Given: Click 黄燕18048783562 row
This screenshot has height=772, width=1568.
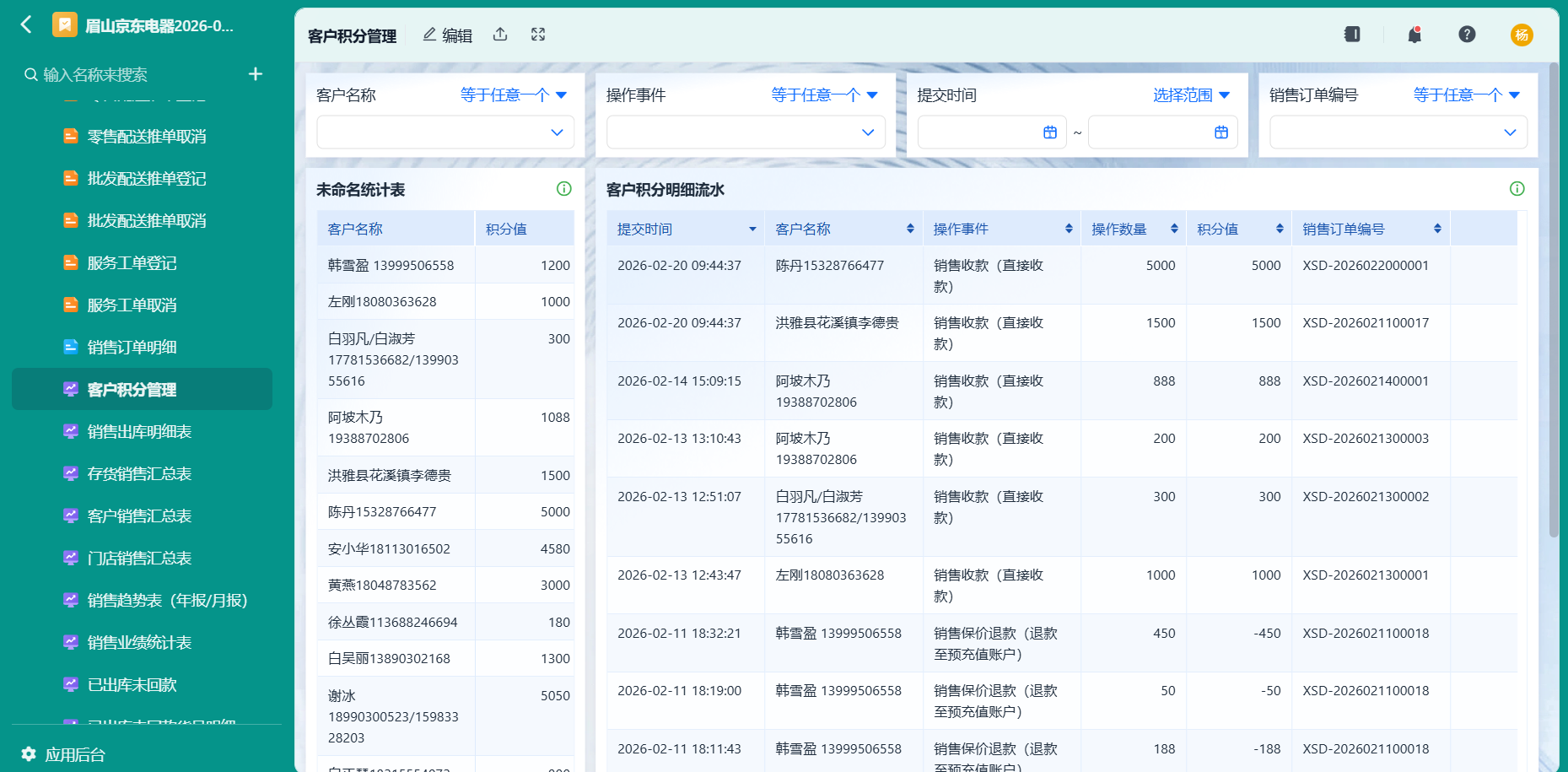Looking at the screenshot, I should pyautogui.click(x=445, y=585).
